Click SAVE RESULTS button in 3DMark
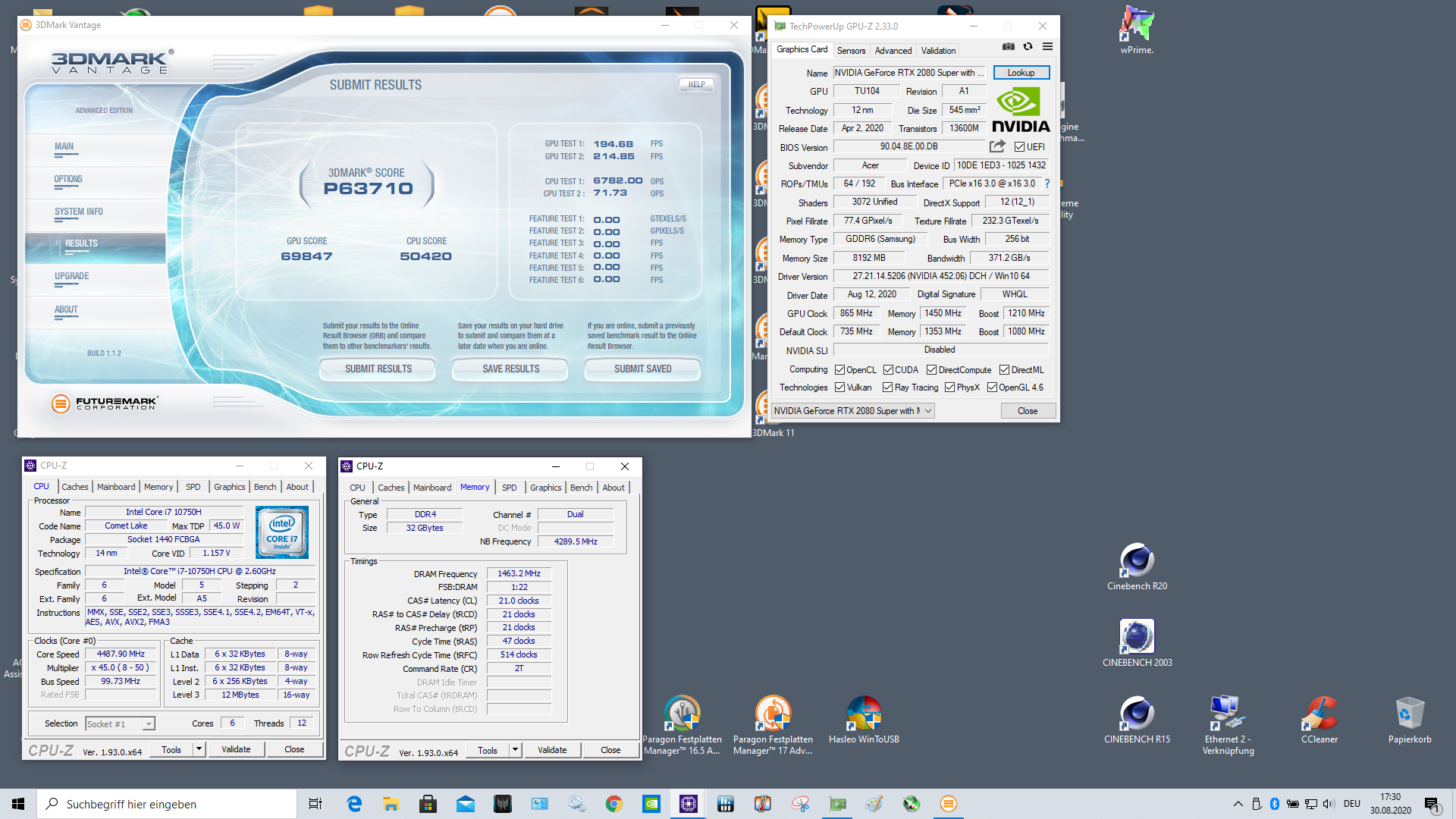Screen dimensions: 1456x819 (511, 369)
